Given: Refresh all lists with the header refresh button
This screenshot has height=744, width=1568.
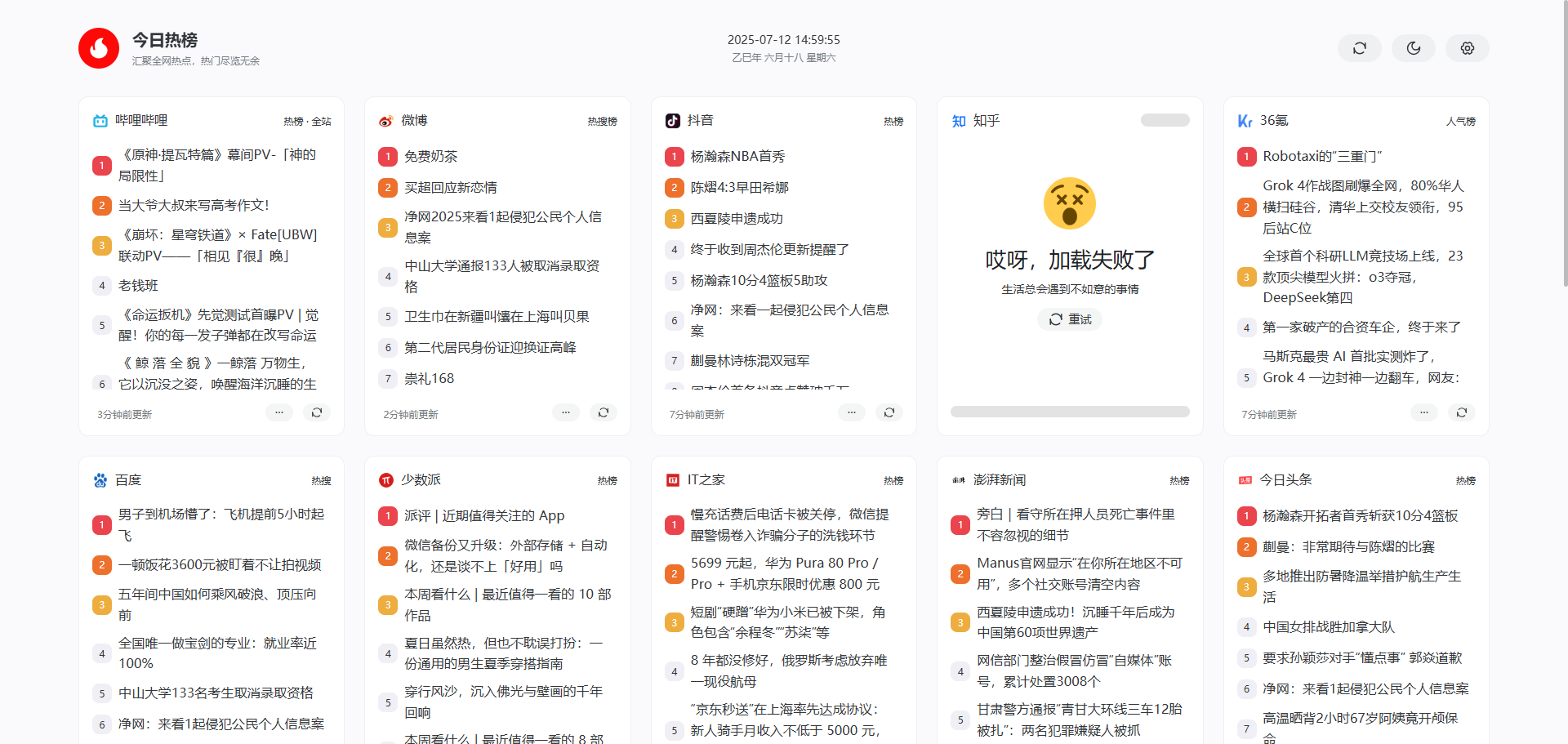Looking at the screenshot, I should [1360, 48].
